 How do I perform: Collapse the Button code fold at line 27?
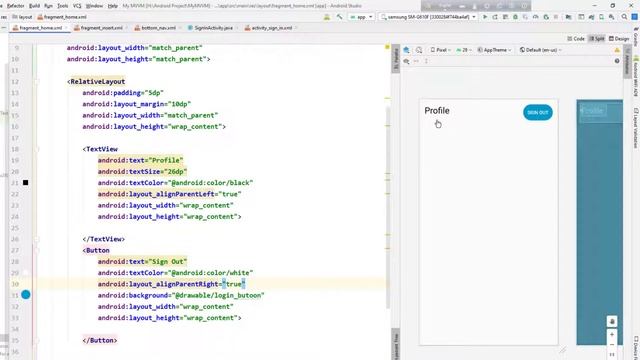(37, 250)
